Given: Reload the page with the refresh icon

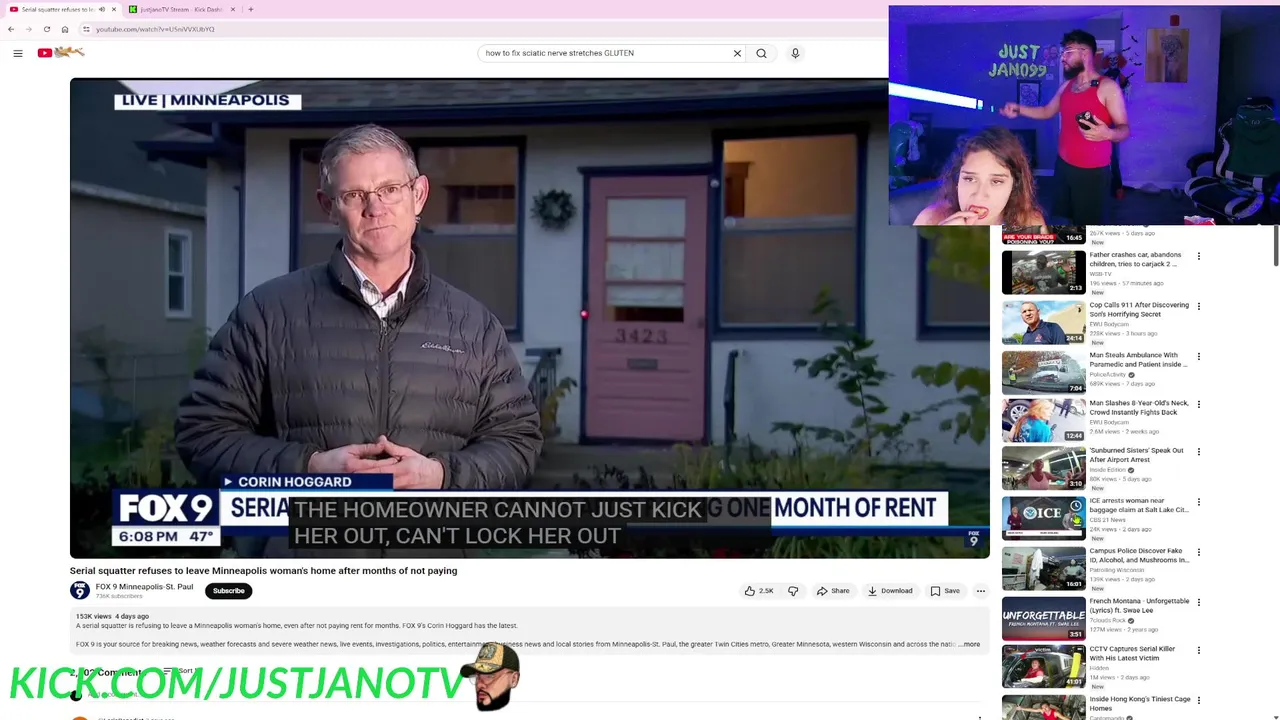Looking at the screenshot, I should pyautogui.click(x=47, y=29).
